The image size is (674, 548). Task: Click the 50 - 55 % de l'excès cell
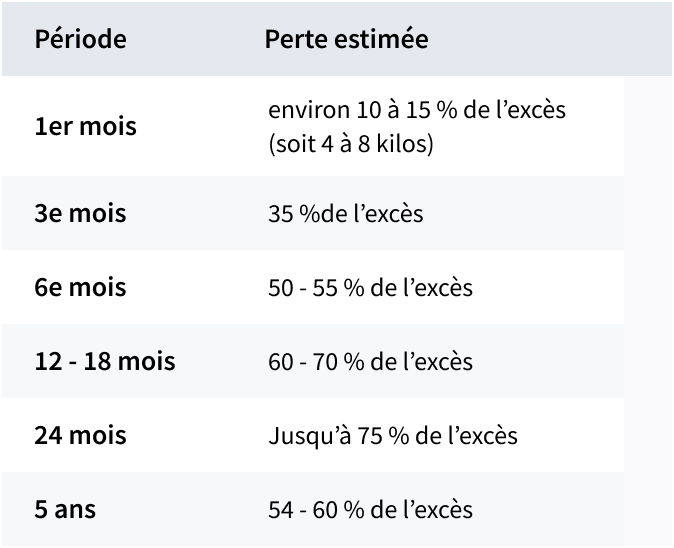(x=371, y=287)
